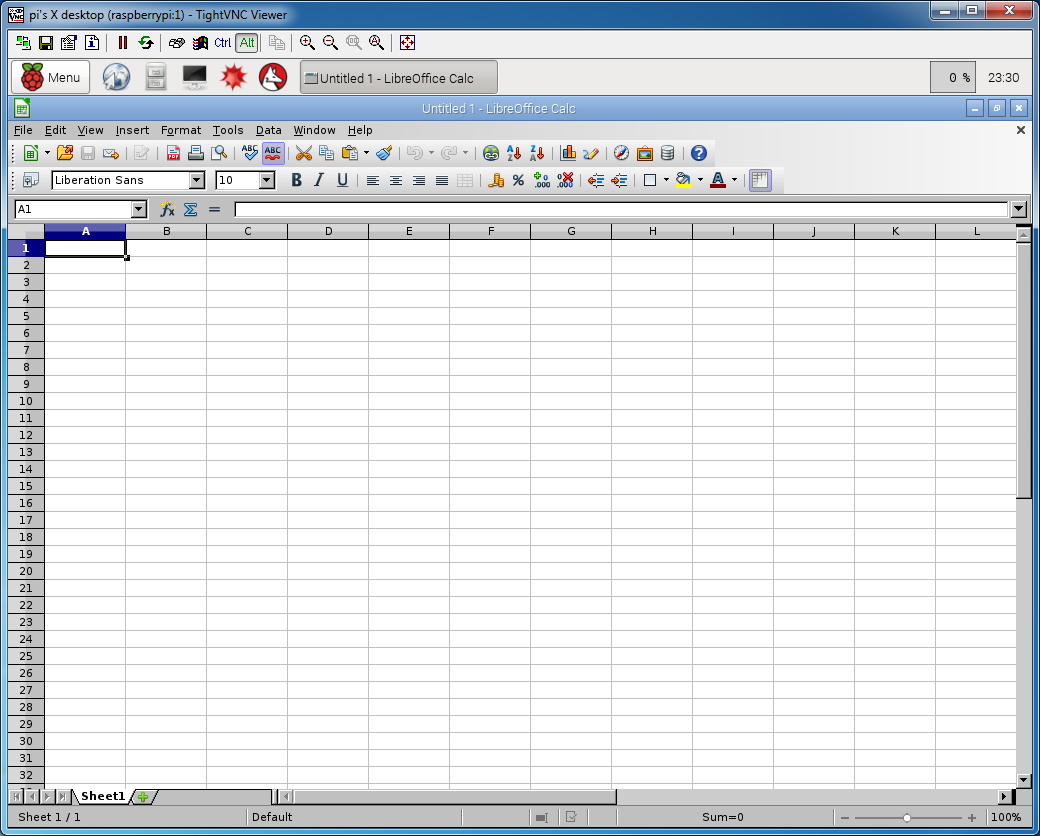Insert a Chart
The width and height of the screenshot is (1040, 836).
(568, 153)
